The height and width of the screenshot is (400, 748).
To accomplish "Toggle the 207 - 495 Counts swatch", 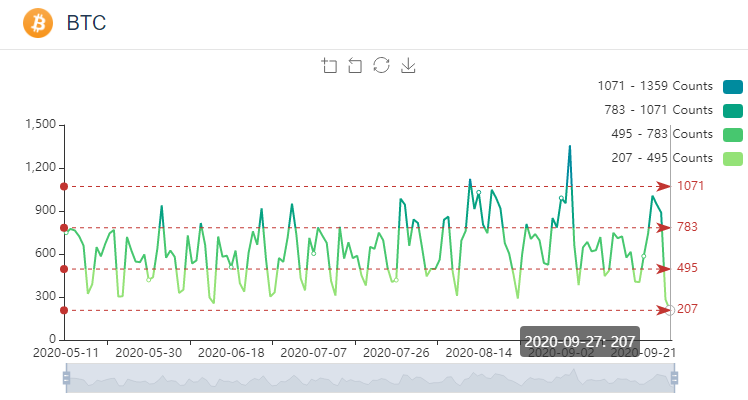I will click(733, 159).
